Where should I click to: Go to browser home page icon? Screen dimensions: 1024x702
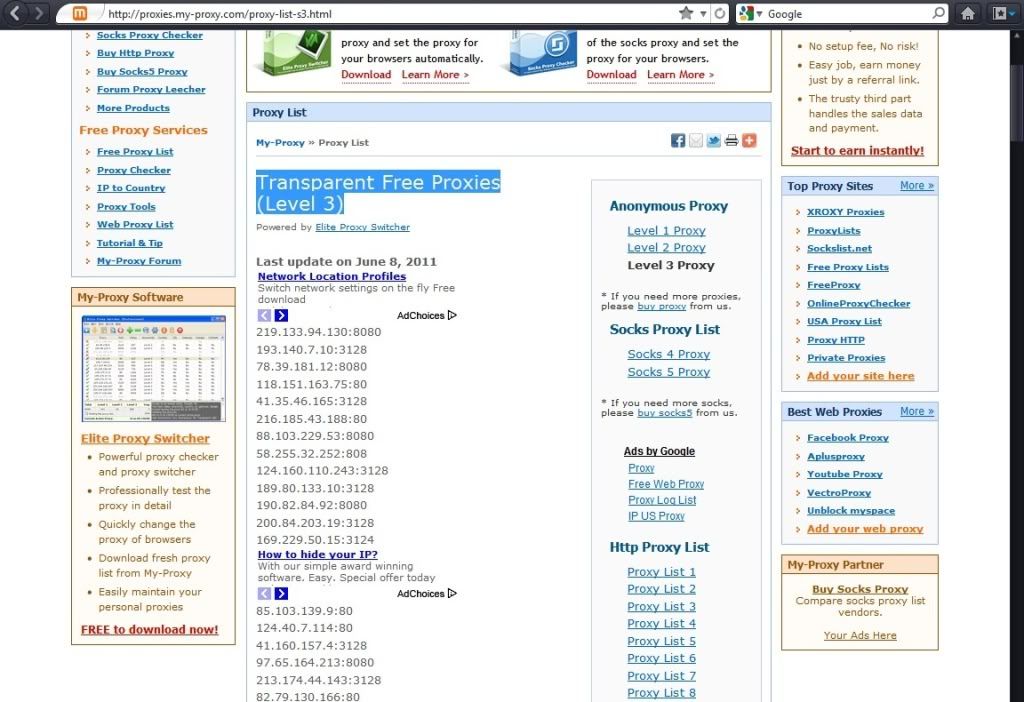pyautogui.click(x=968, y=13)
